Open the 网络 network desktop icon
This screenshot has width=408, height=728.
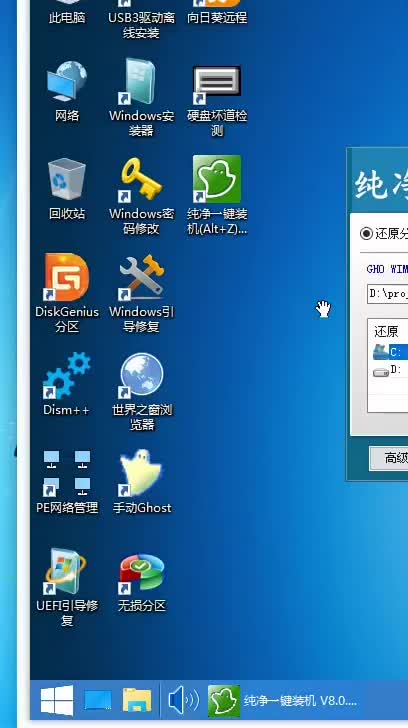(x=67, y=91)
